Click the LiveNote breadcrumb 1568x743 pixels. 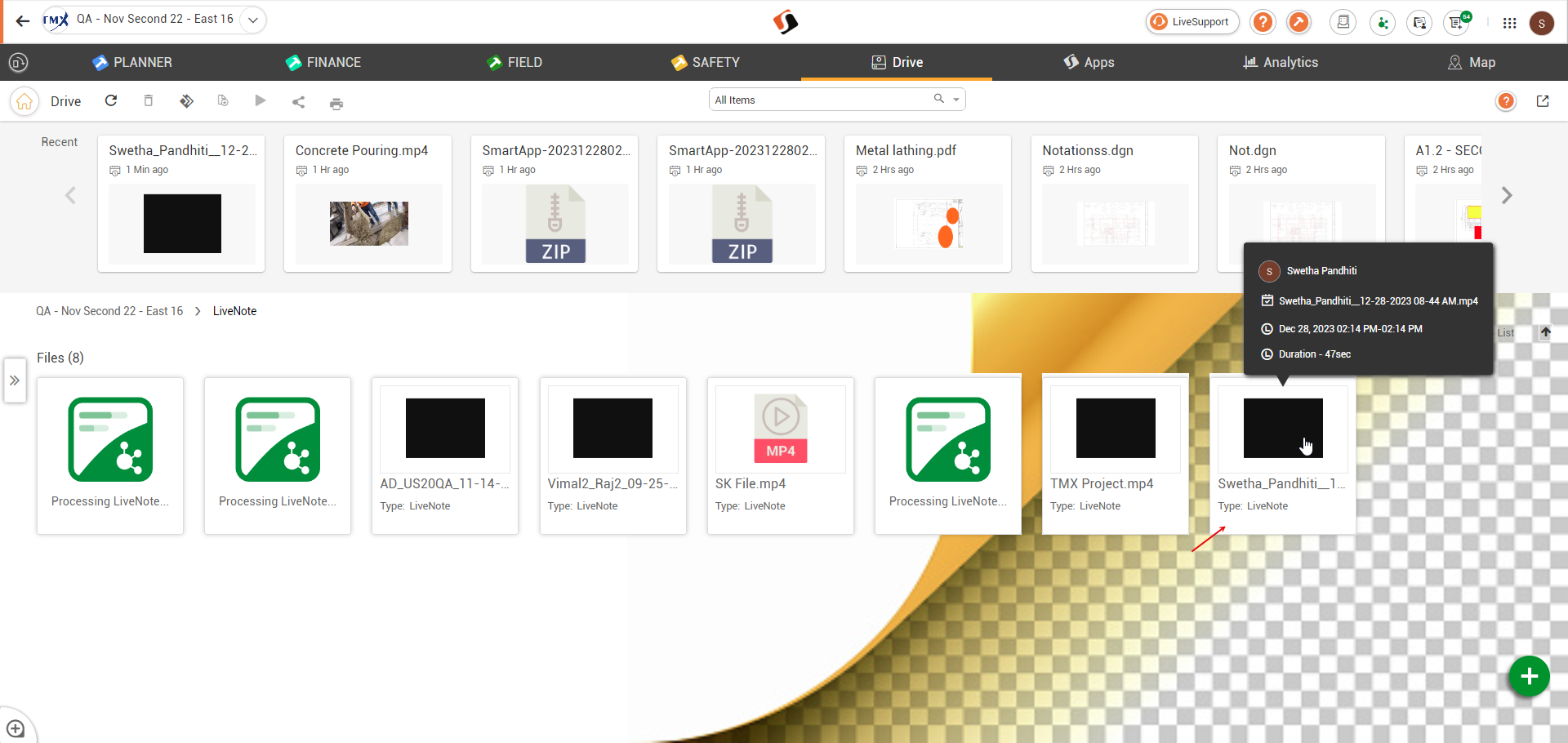coord(234,311)
